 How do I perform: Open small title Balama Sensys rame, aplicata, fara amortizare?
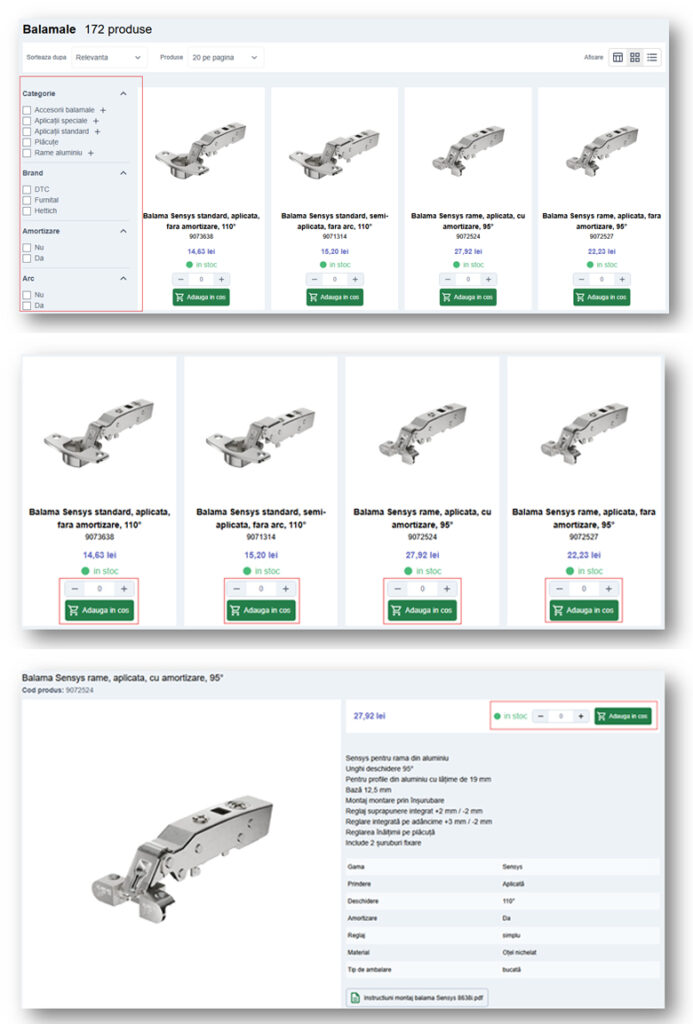click(x=602, y=221)
